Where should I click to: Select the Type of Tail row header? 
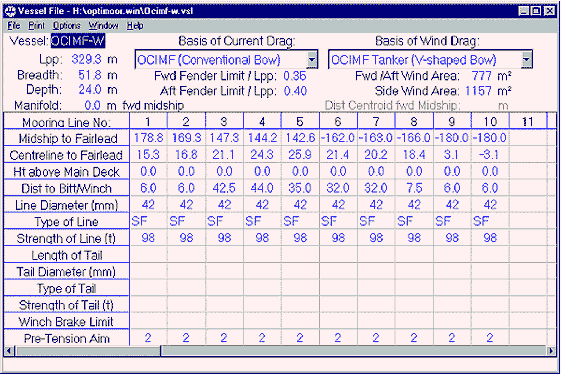(x=67, y=288)
